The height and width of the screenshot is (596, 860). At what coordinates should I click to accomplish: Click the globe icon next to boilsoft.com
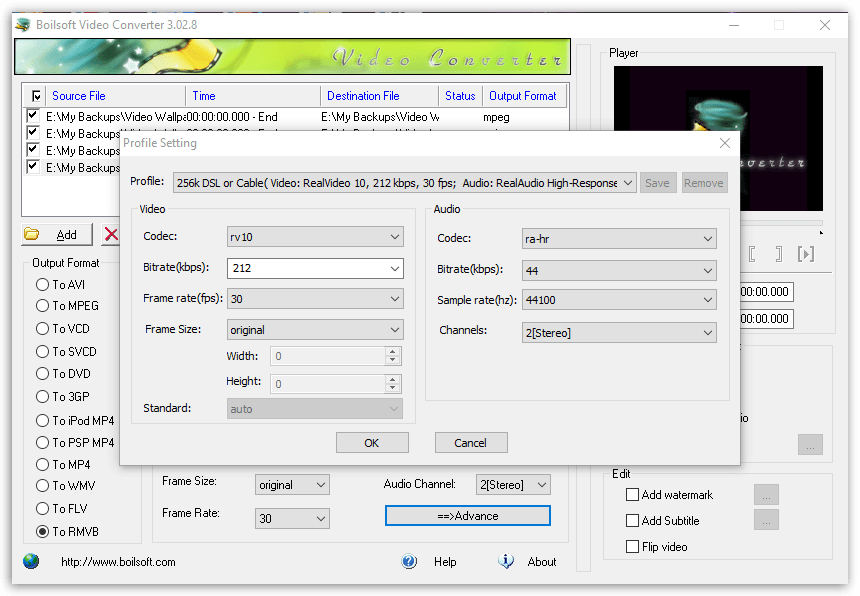tap(30, 561)
